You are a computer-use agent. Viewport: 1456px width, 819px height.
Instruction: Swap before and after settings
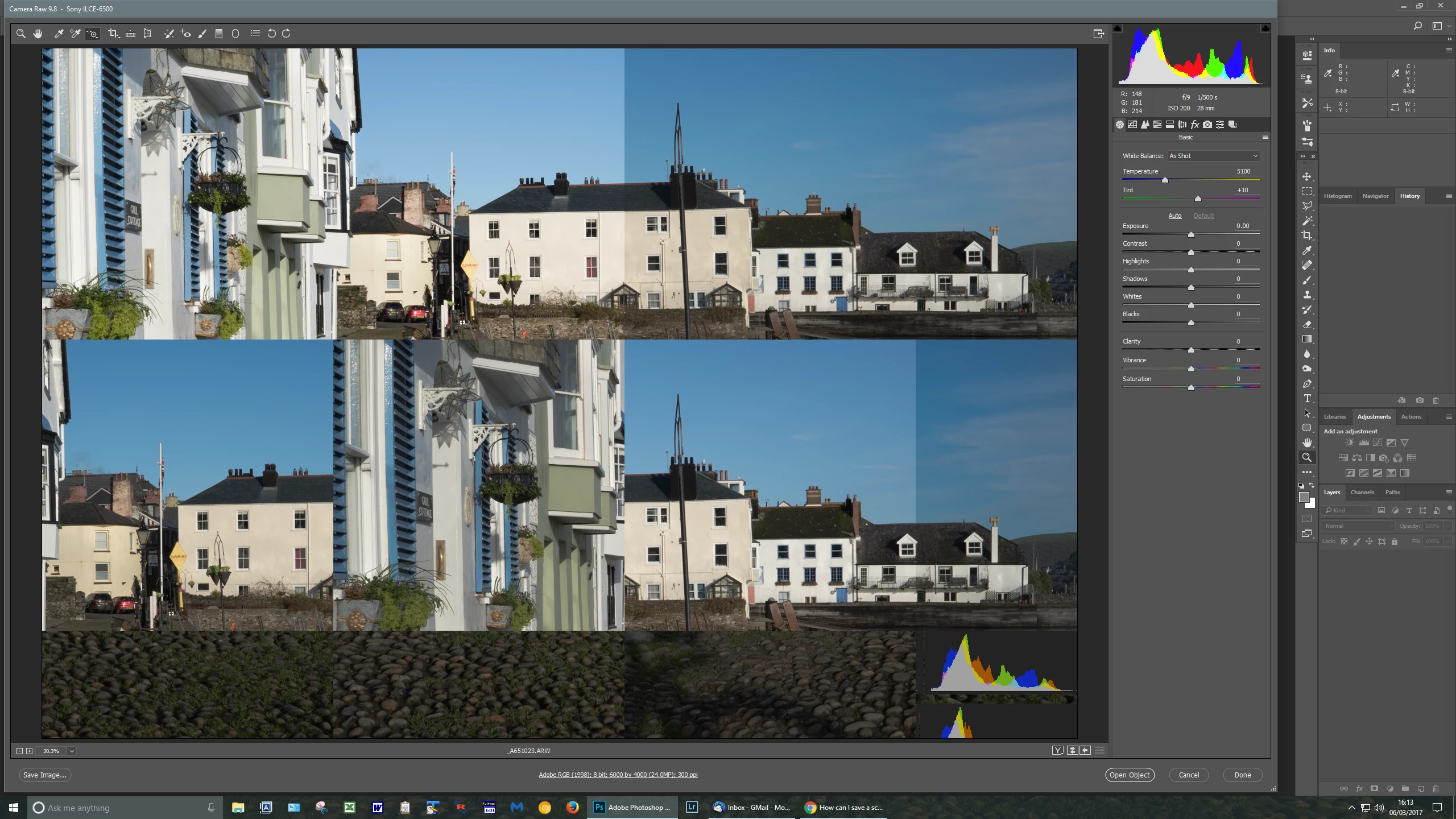pyautogui.click(x=1072, y=751)
